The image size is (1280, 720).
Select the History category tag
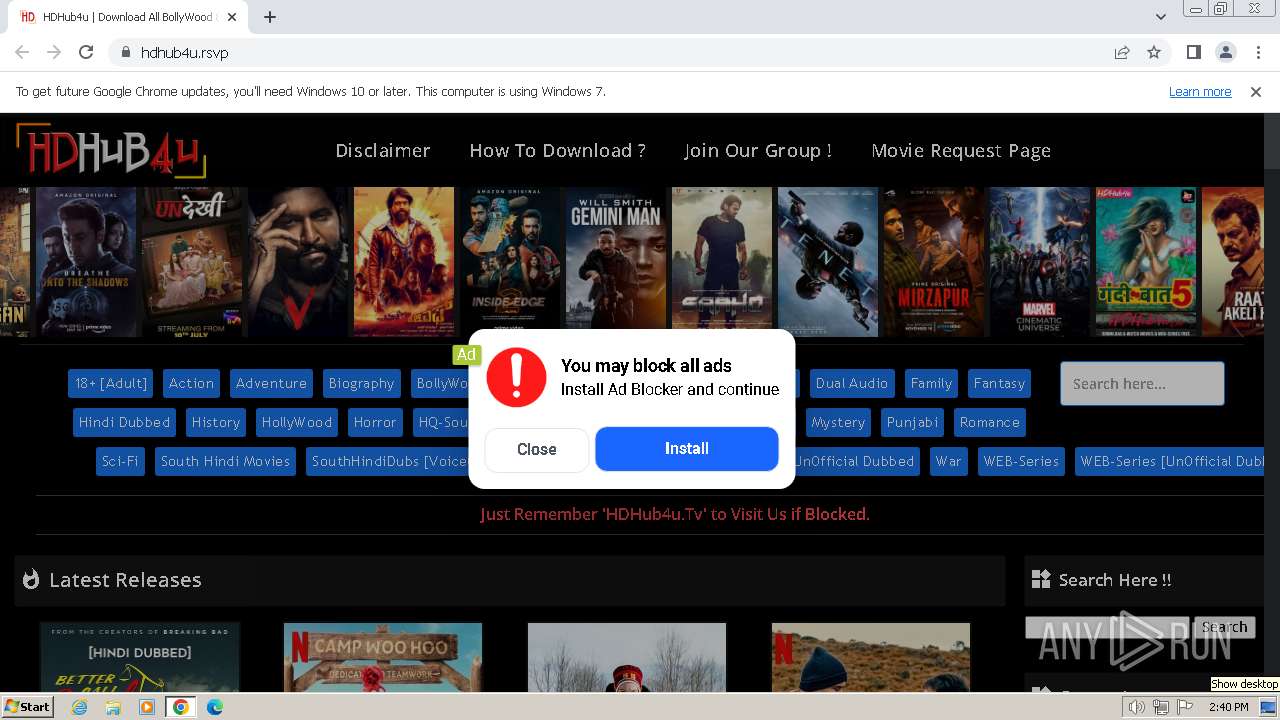tap(216, 422)
